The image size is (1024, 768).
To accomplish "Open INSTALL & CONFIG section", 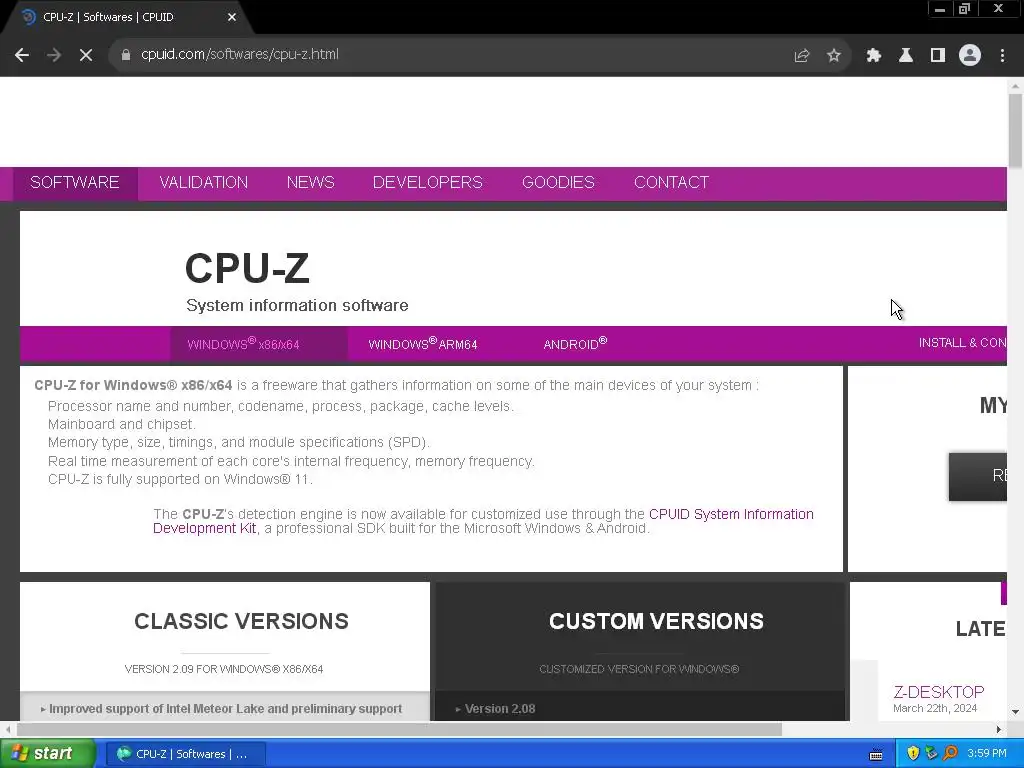I will click(963, 343).
